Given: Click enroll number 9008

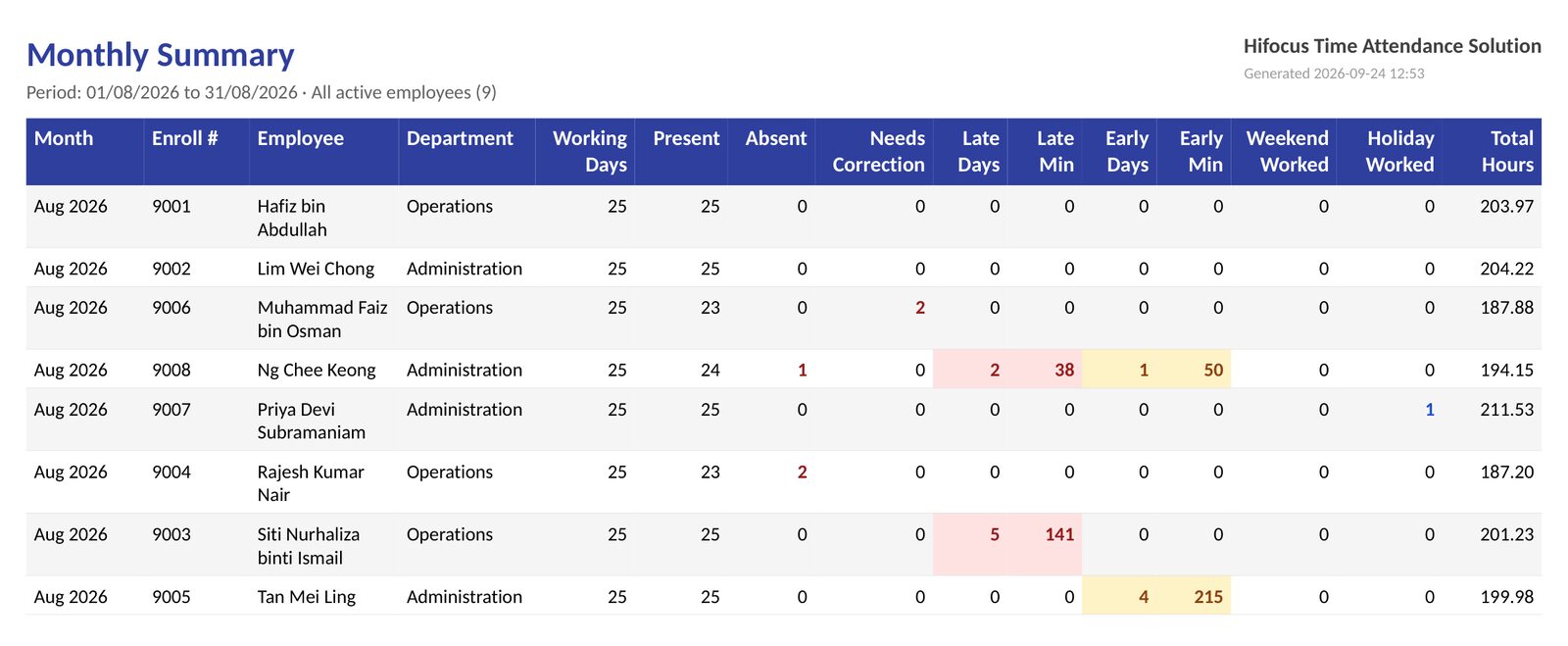Looking at the screenshot, I should click(x=171, y=371).
